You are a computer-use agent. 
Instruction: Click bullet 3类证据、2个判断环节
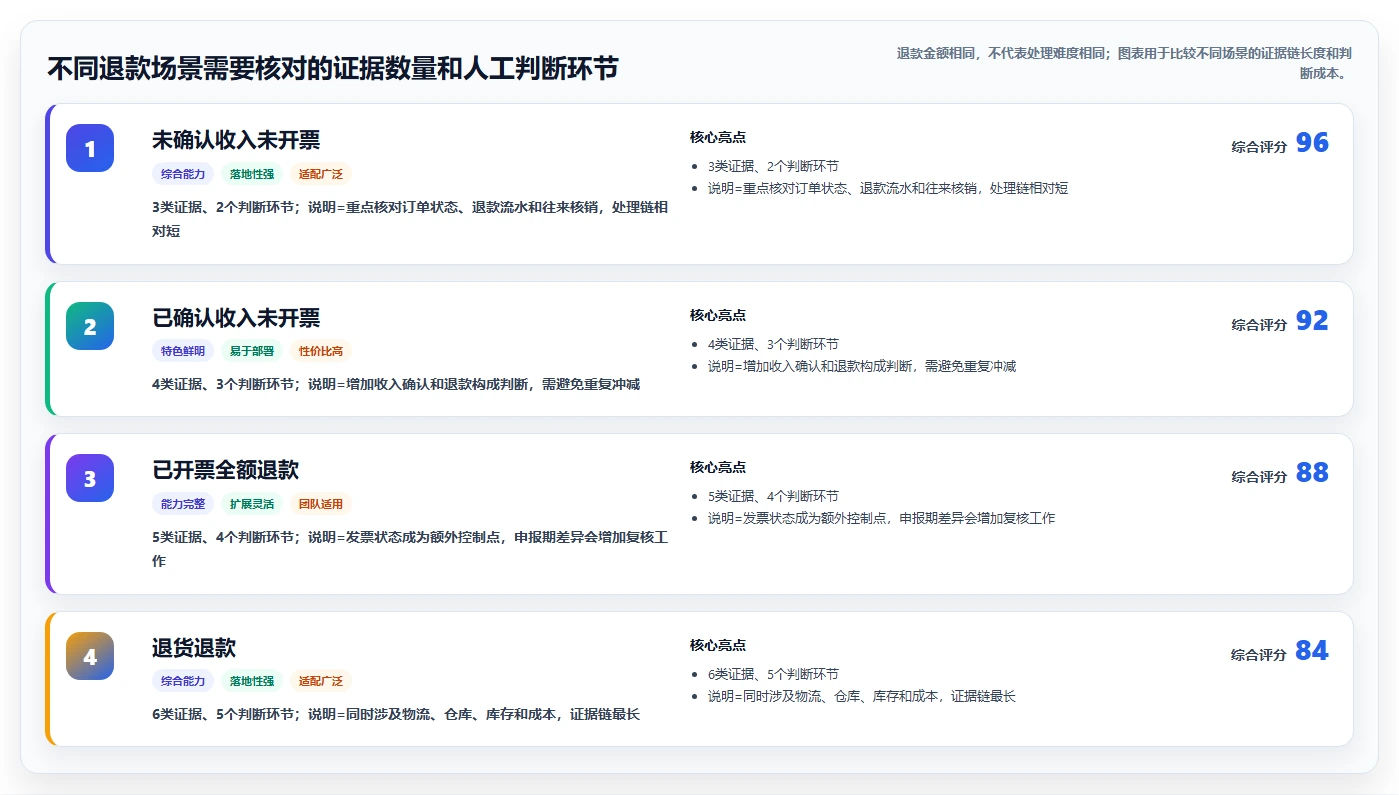click(773, 166)
